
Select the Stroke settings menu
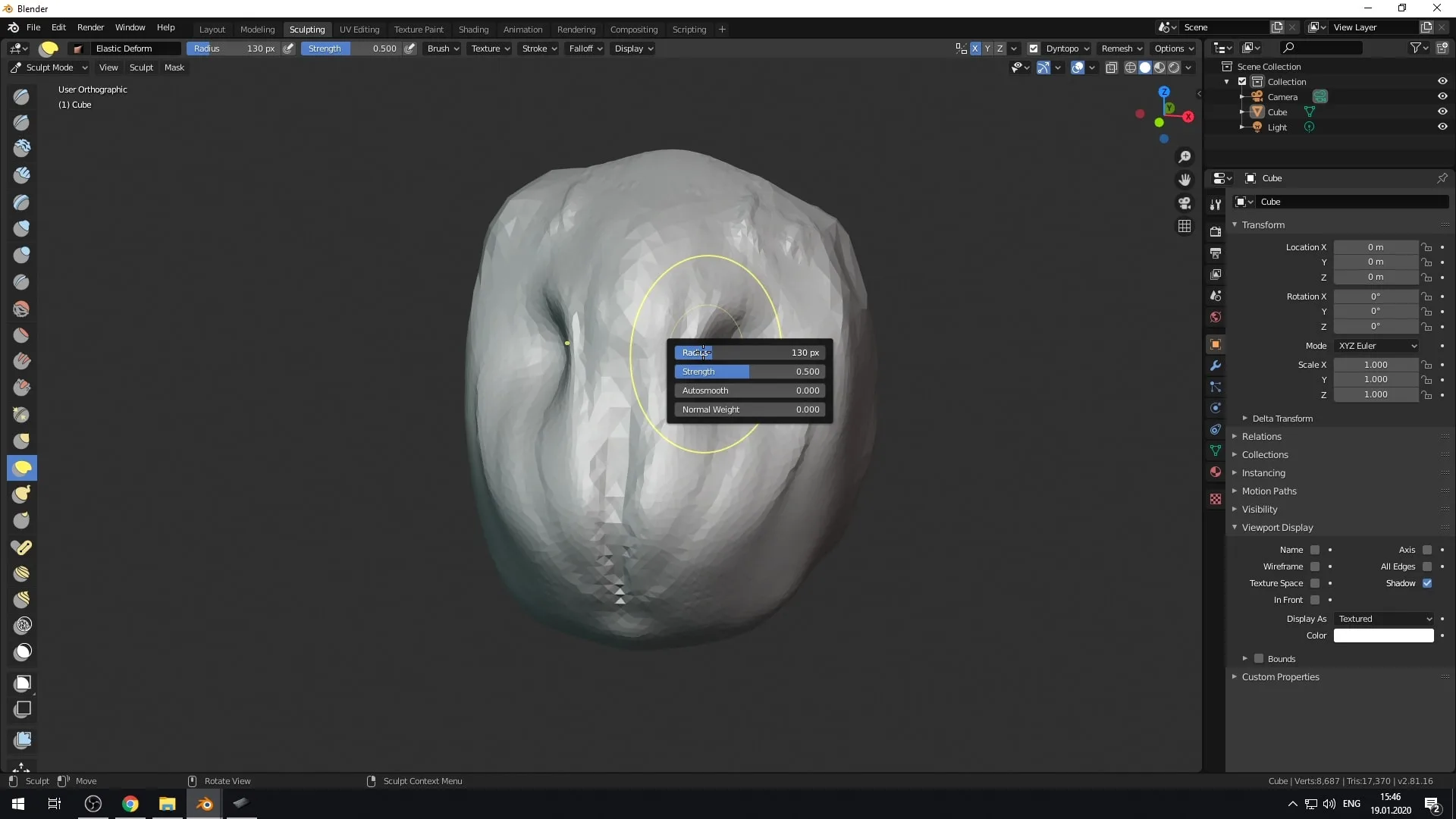(x=540, y=48)
